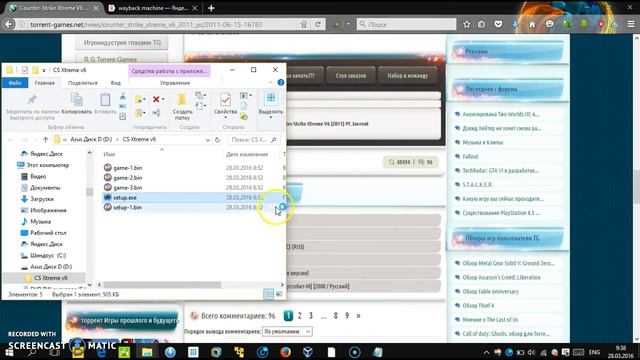Click the Firefox icon in taskbar
The width and height of the screenshot is (640, 360).
tap(285, 352)
